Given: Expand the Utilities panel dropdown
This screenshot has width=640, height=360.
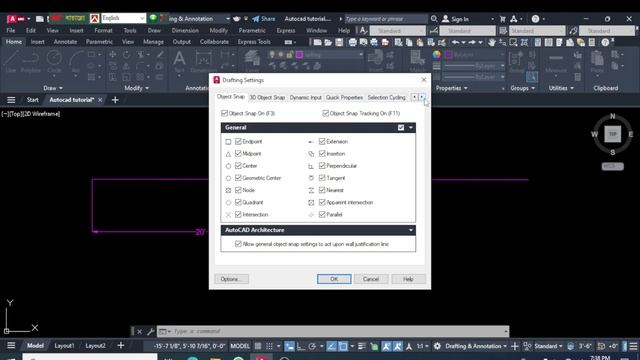Looking at the screenshot, I should 561,88.
